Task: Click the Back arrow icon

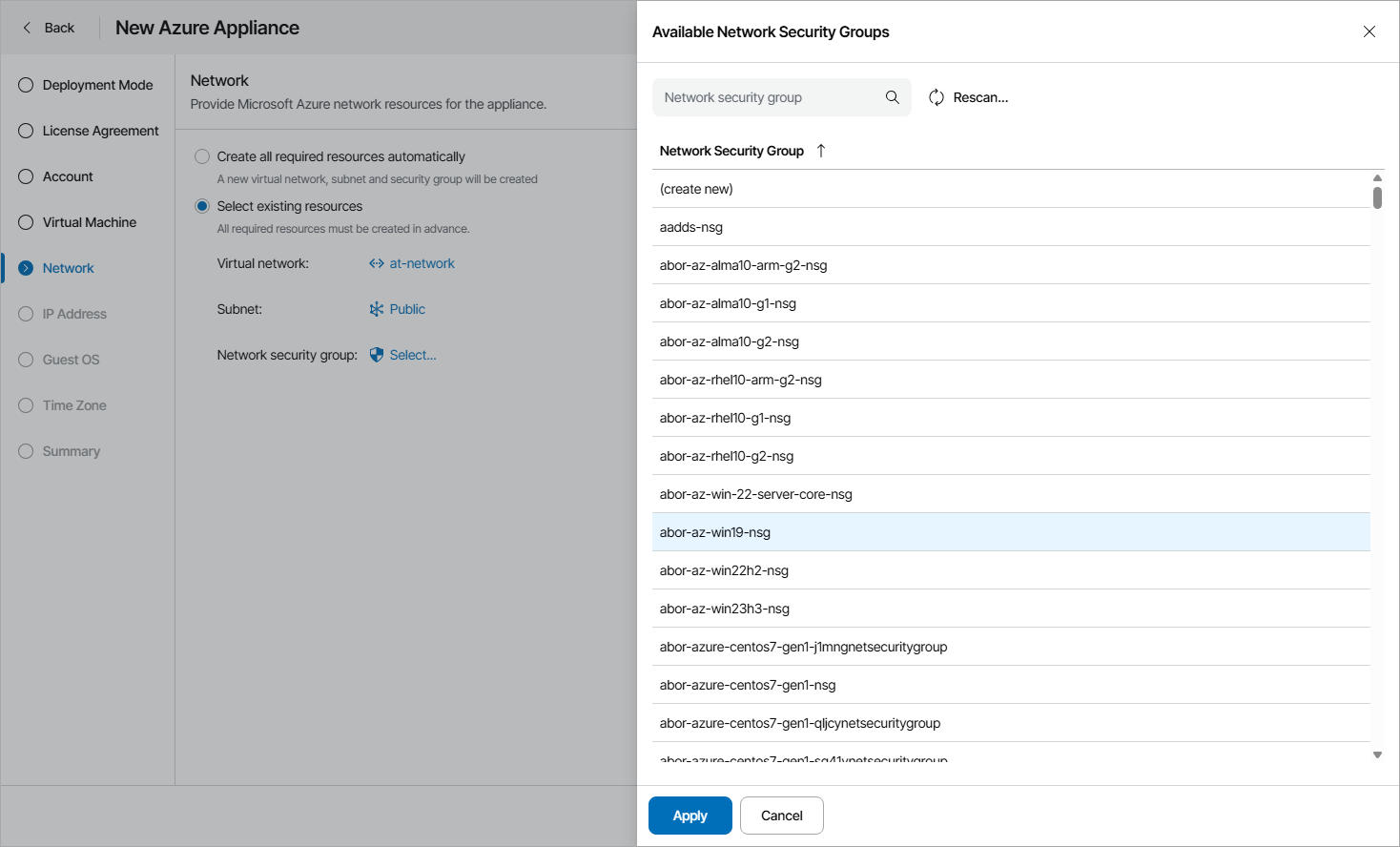Action: [27, 28]
